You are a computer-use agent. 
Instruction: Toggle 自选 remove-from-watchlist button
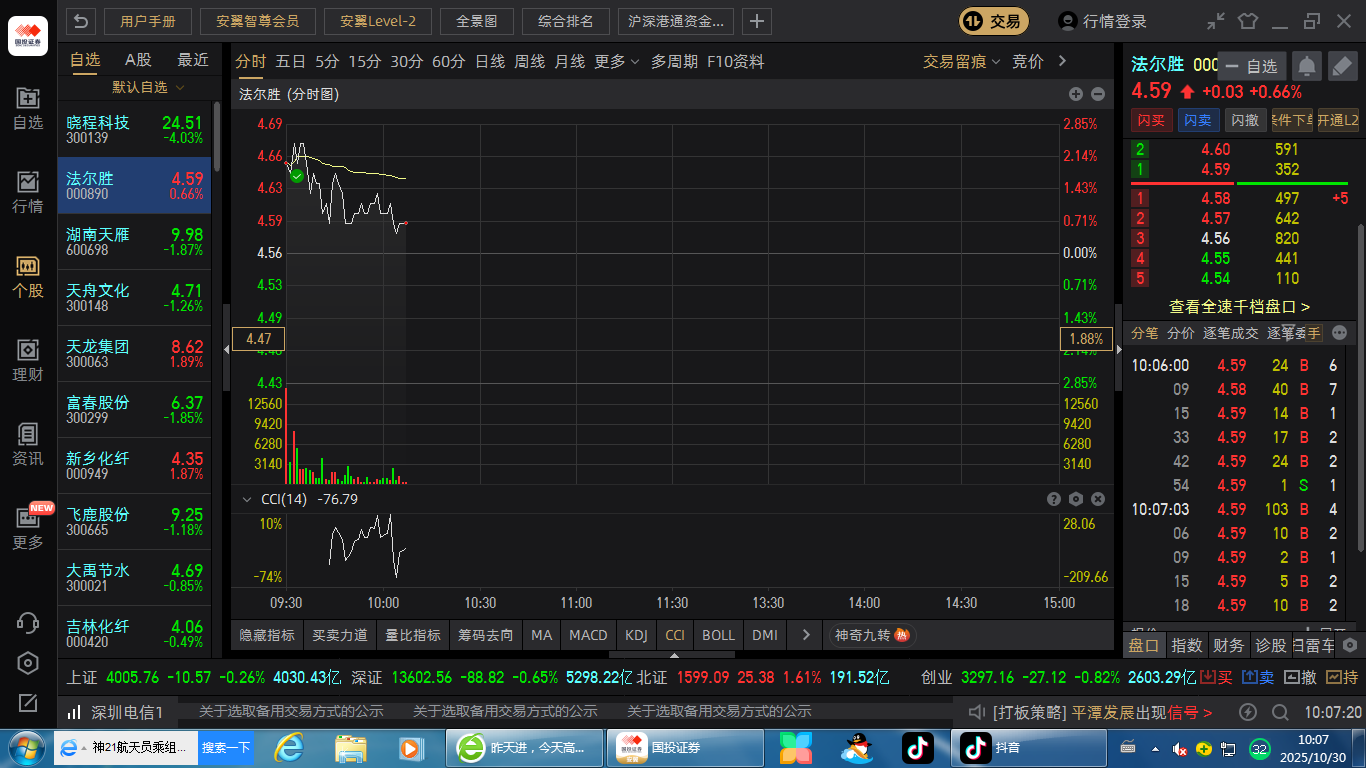[1251, 66]
